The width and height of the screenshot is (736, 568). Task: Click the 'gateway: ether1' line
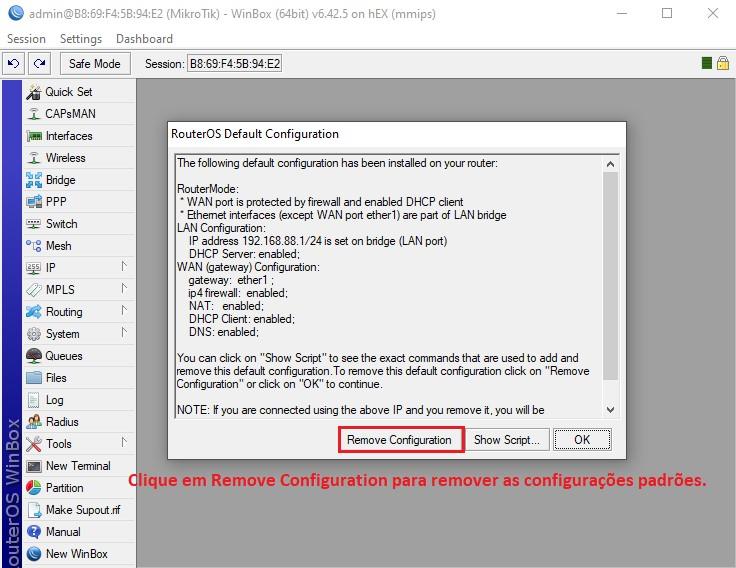click(231, 280)
